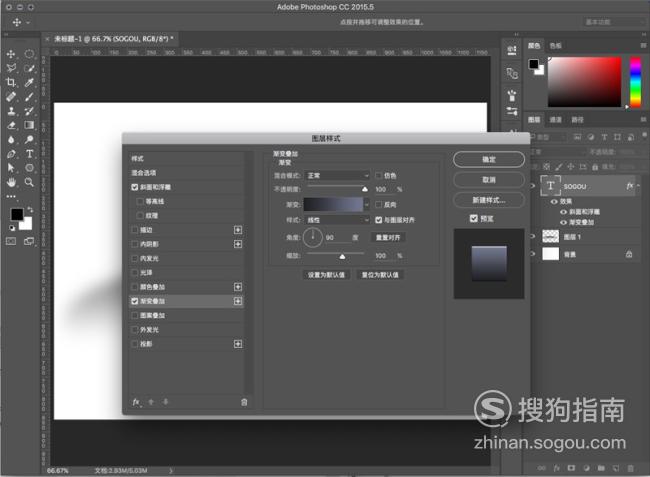This screenshot has height=477, width=650.
Task: Select the Elliptical Marquee tool
Action: pos(29,54)
